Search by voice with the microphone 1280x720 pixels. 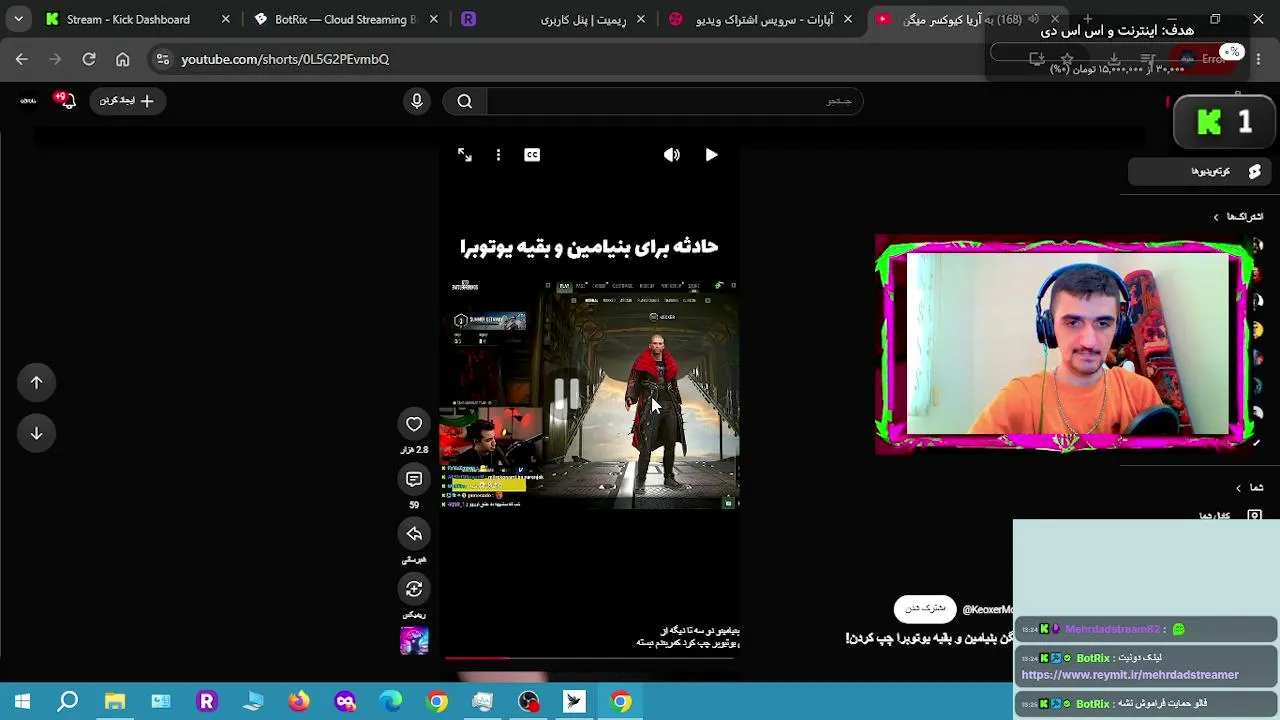(417, 101)
